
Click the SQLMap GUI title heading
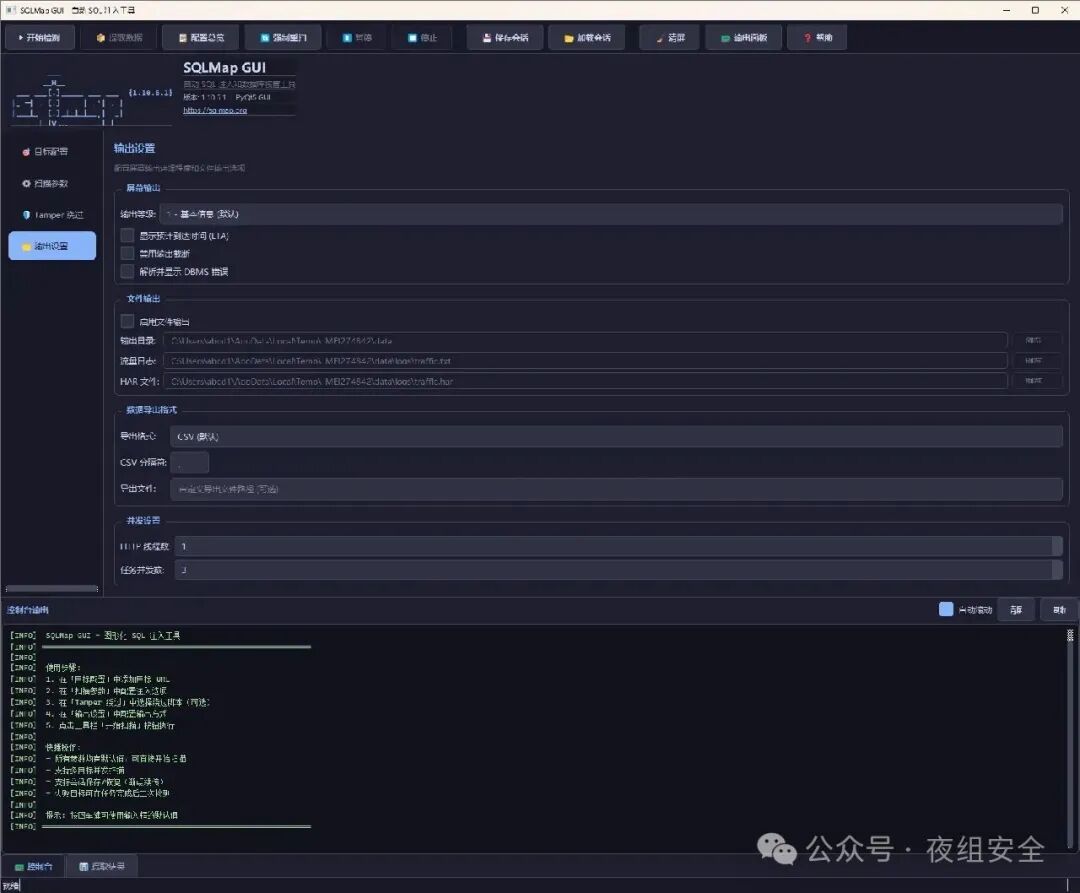point(225,67)
